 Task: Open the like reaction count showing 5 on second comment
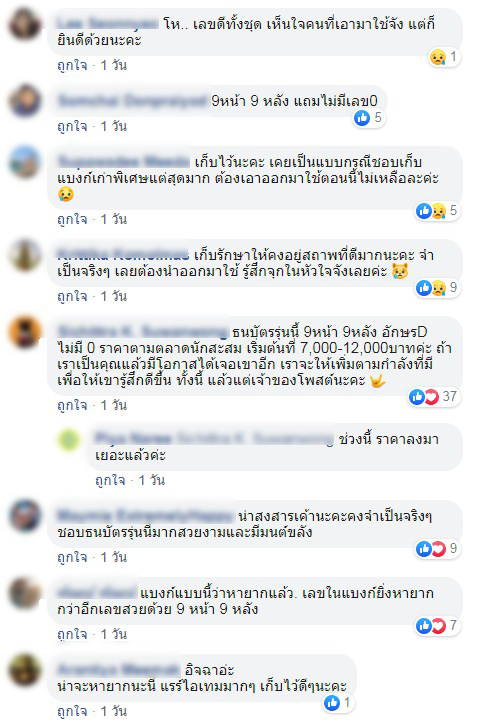pos(368,118)
